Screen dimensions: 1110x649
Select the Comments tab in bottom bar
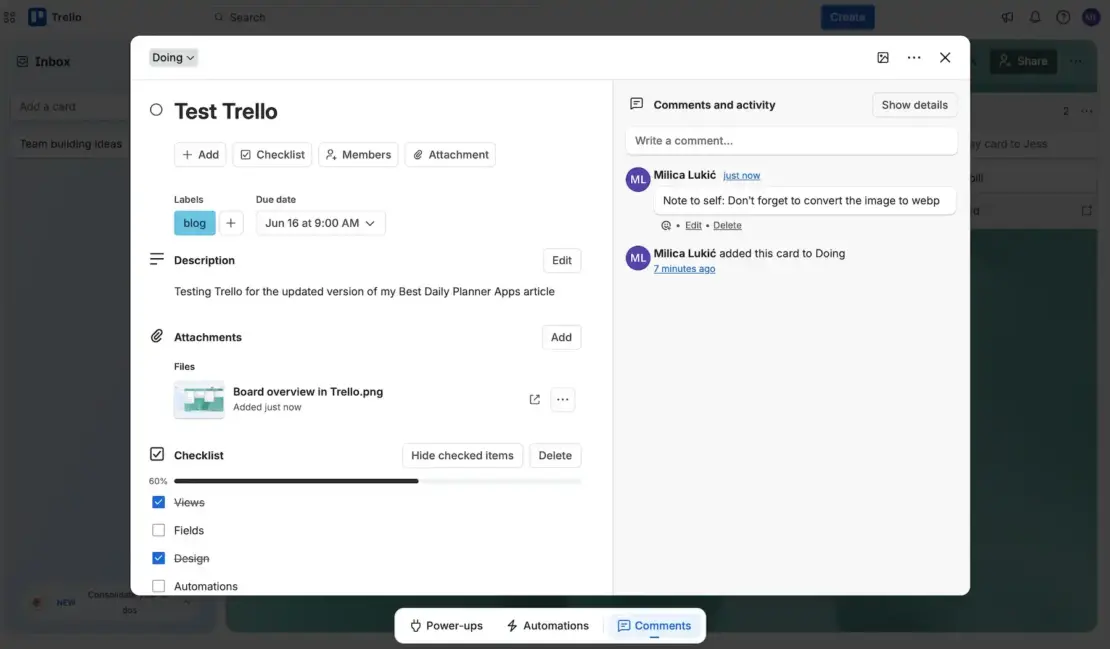[654, 626]
